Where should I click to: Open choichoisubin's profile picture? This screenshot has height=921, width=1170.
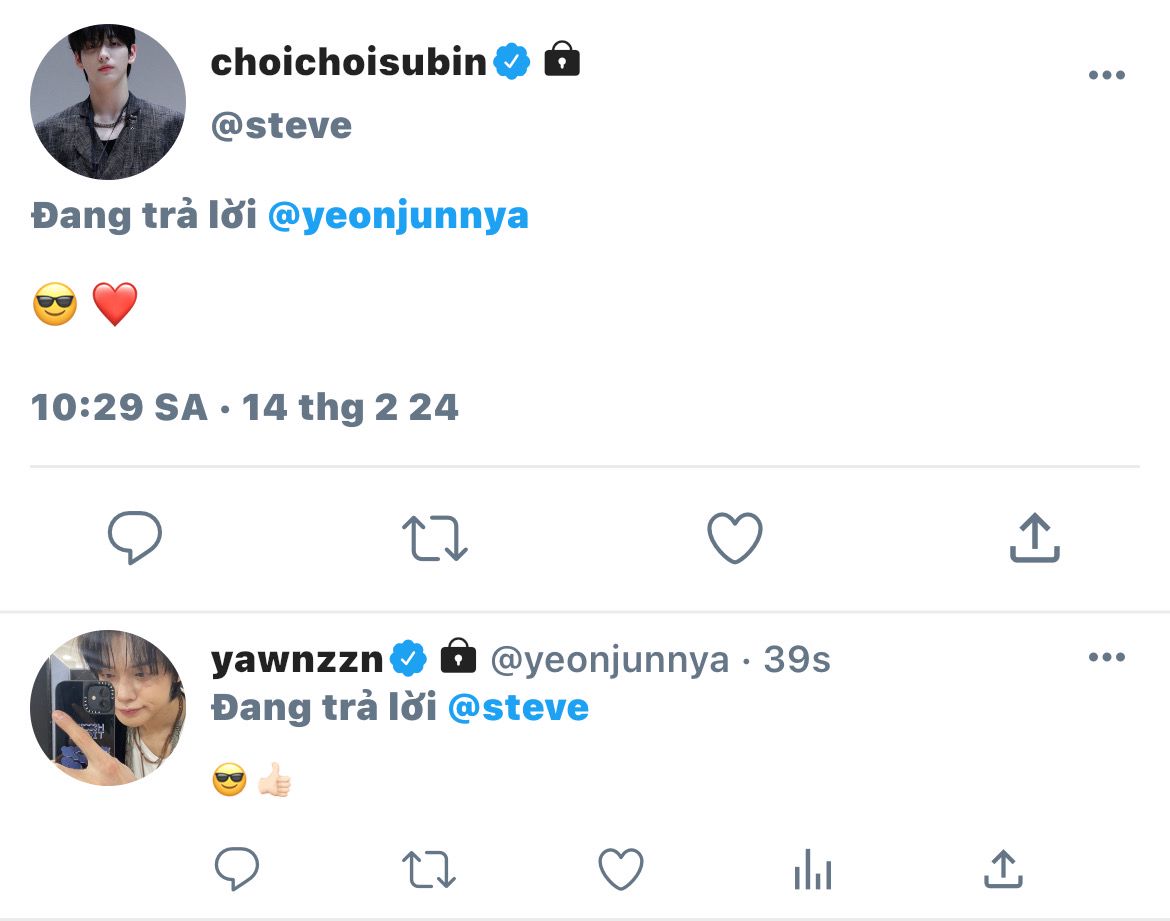[108, 102]
